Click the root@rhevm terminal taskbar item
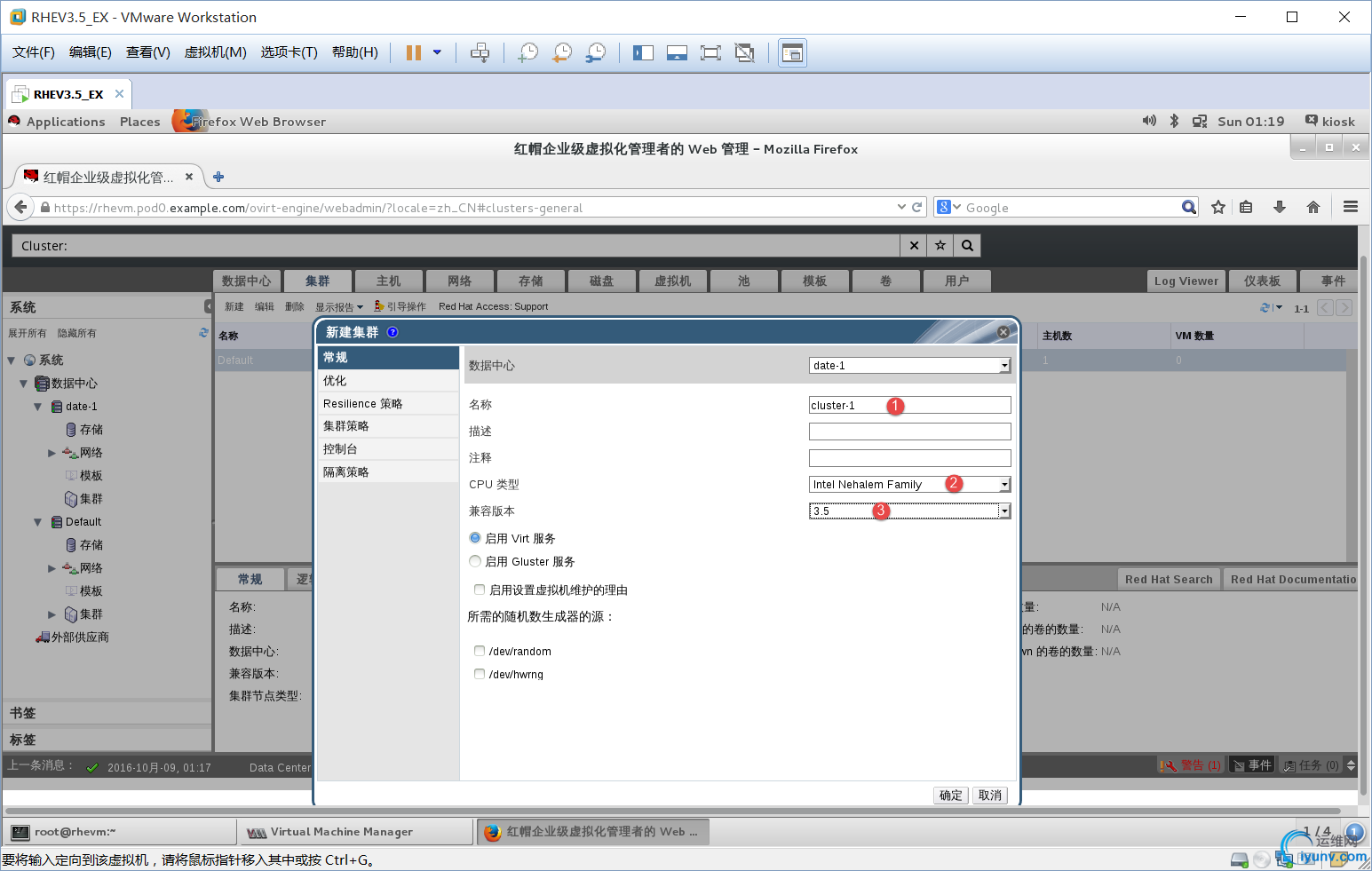The image size is (1372, 871). (120, 832)
